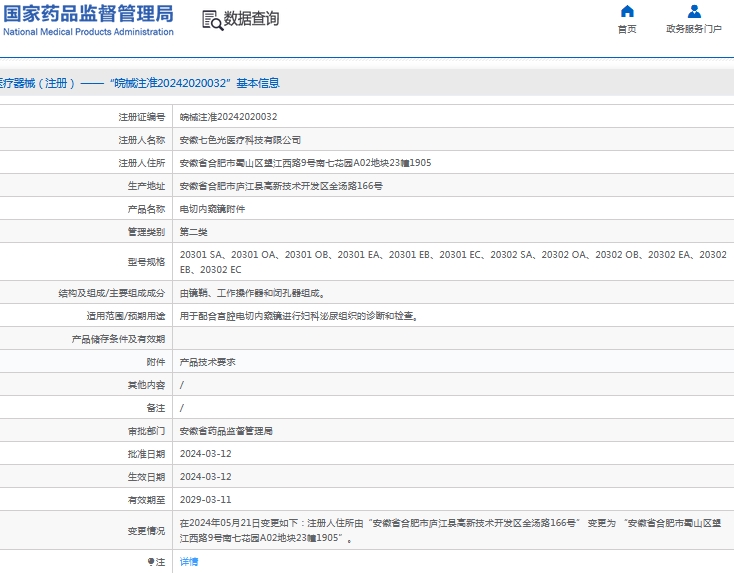This screenshot has width=734, height=573.
Task: Click the 管理类别 field label
Action: click(147, 232)
